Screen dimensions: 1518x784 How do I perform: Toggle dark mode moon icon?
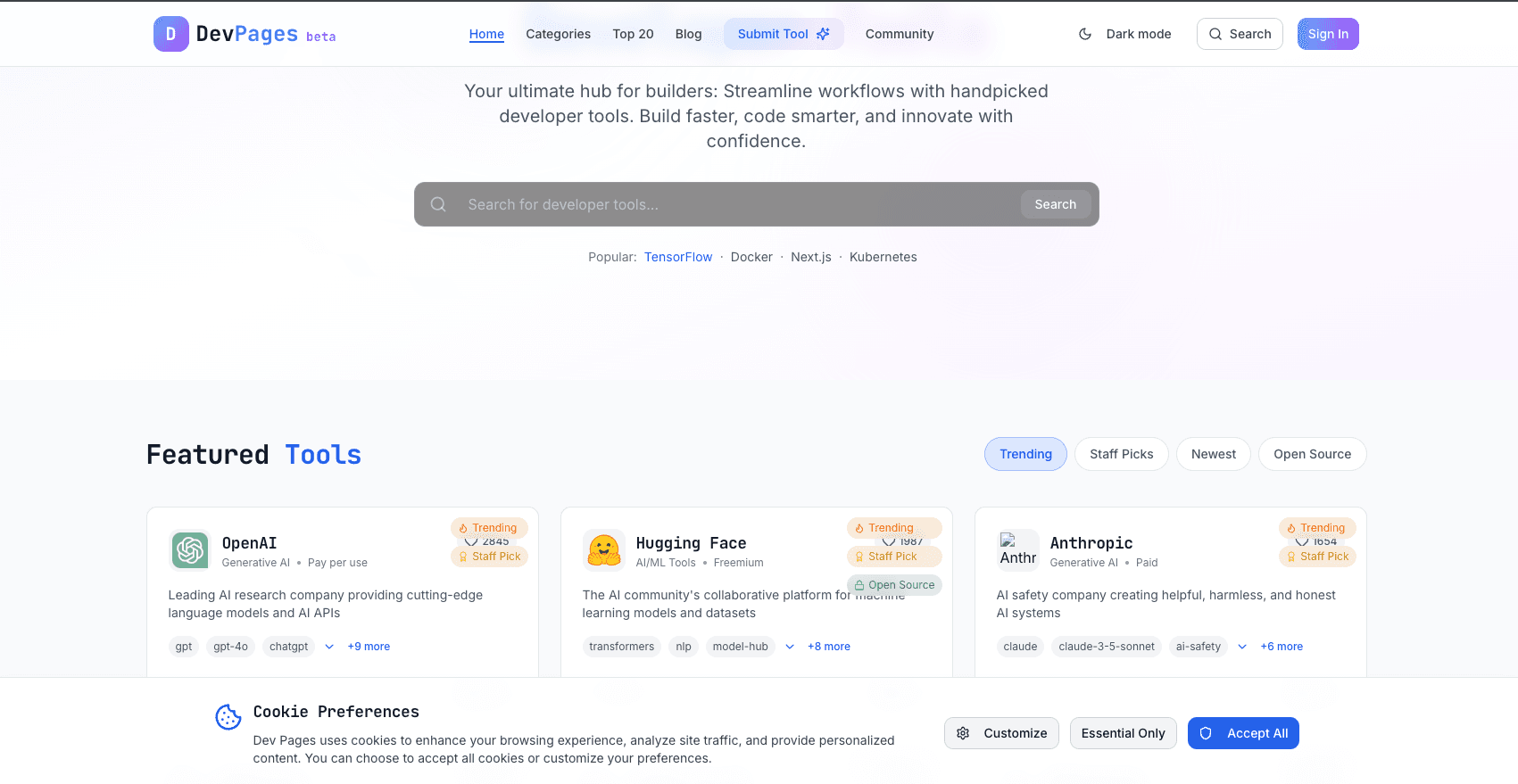click(1085, 34)
